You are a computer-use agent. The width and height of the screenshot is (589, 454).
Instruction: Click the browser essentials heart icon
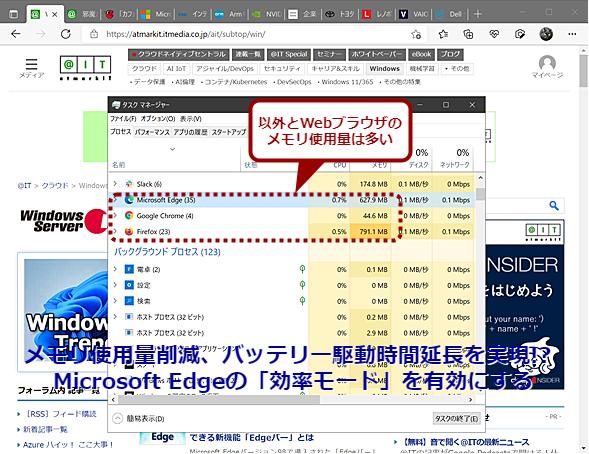[494, 35]
